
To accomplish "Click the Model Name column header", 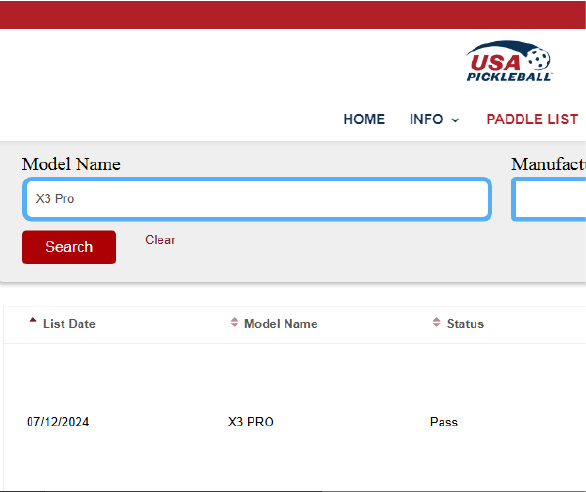I will click(281, 324).
